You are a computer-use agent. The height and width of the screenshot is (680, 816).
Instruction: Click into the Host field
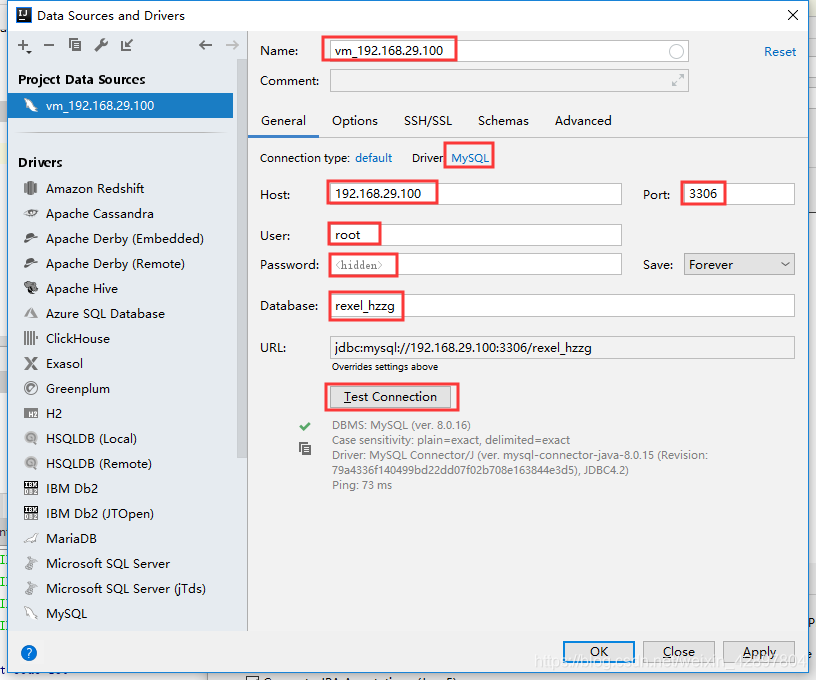[475, 194]
